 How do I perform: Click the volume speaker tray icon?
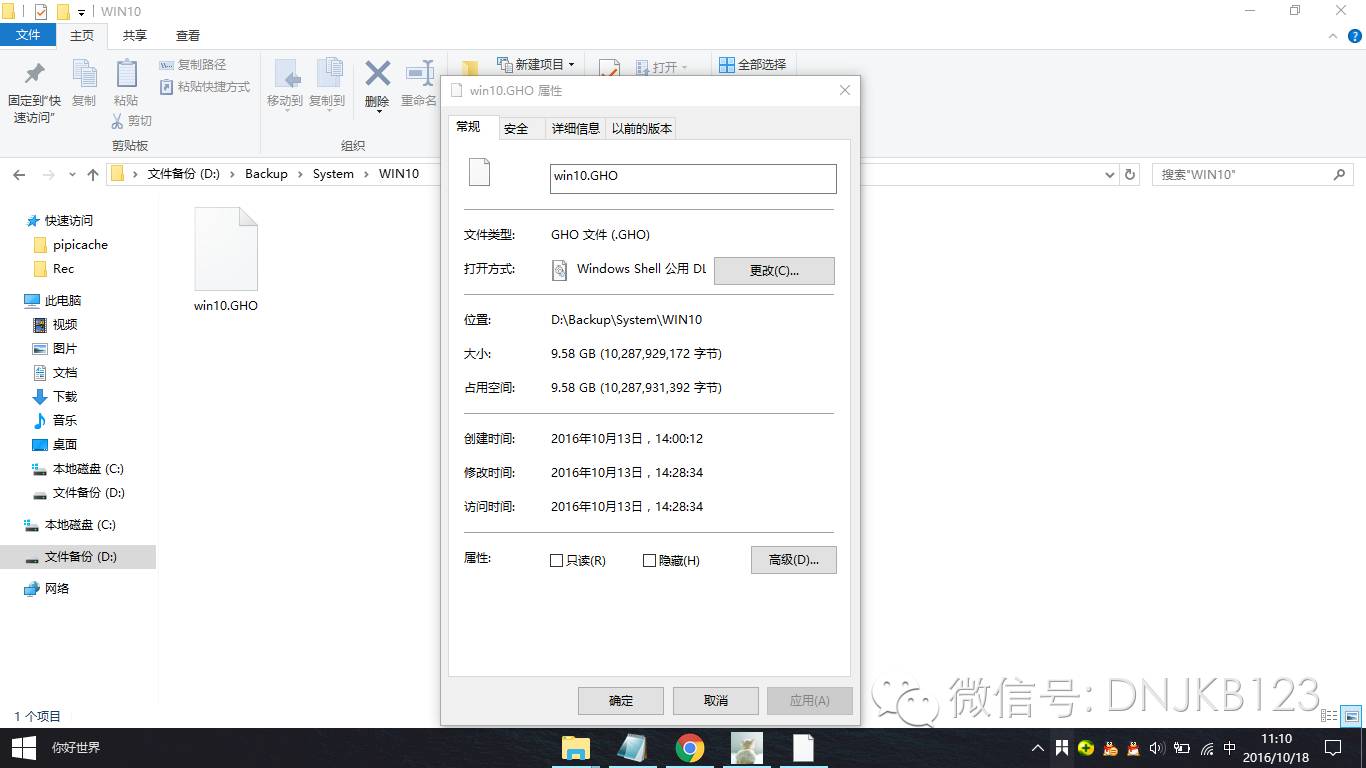coord(1157,748)
